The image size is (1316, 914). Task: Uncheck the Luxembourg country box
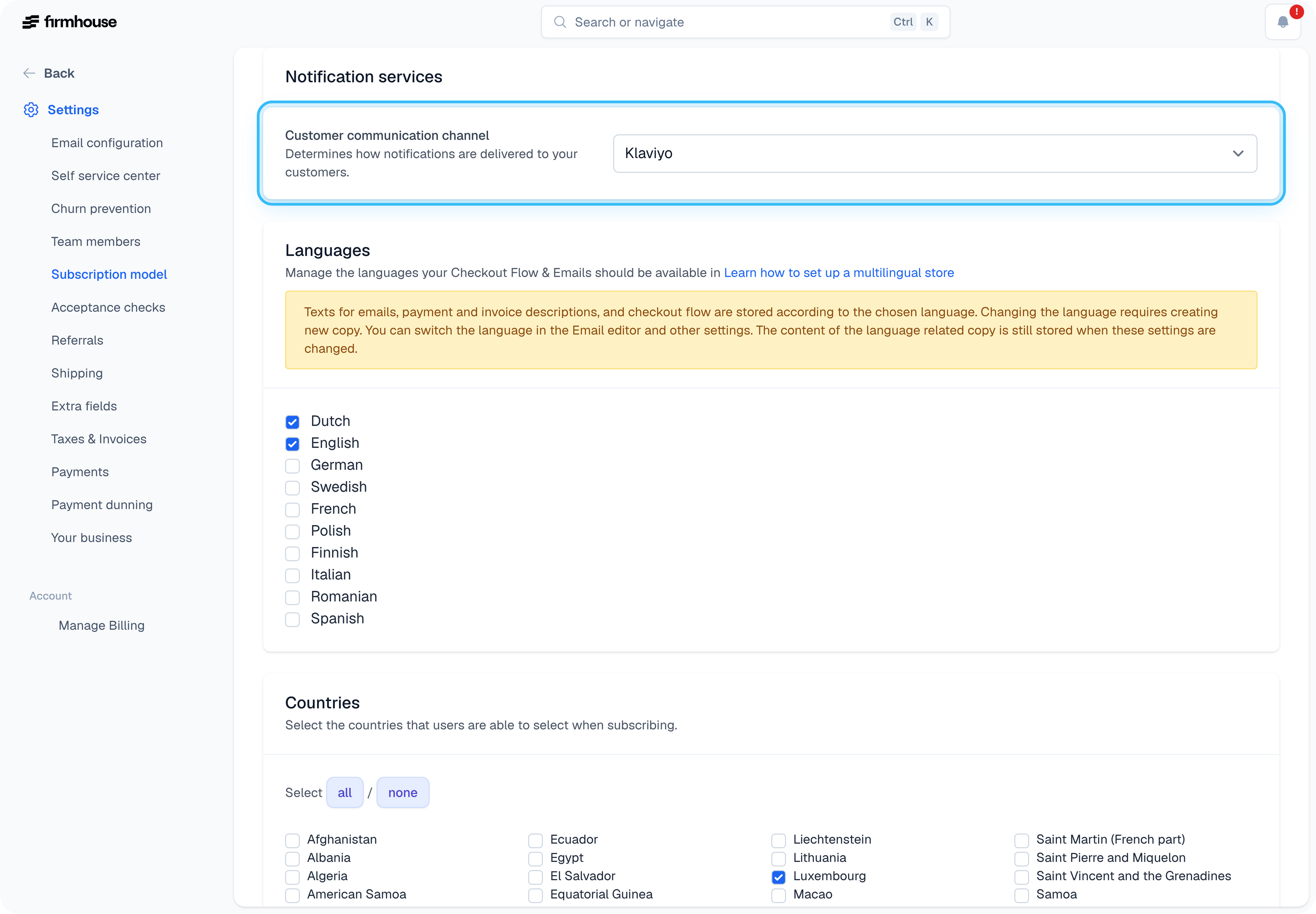pyautogui.click(x=779, y=877)
